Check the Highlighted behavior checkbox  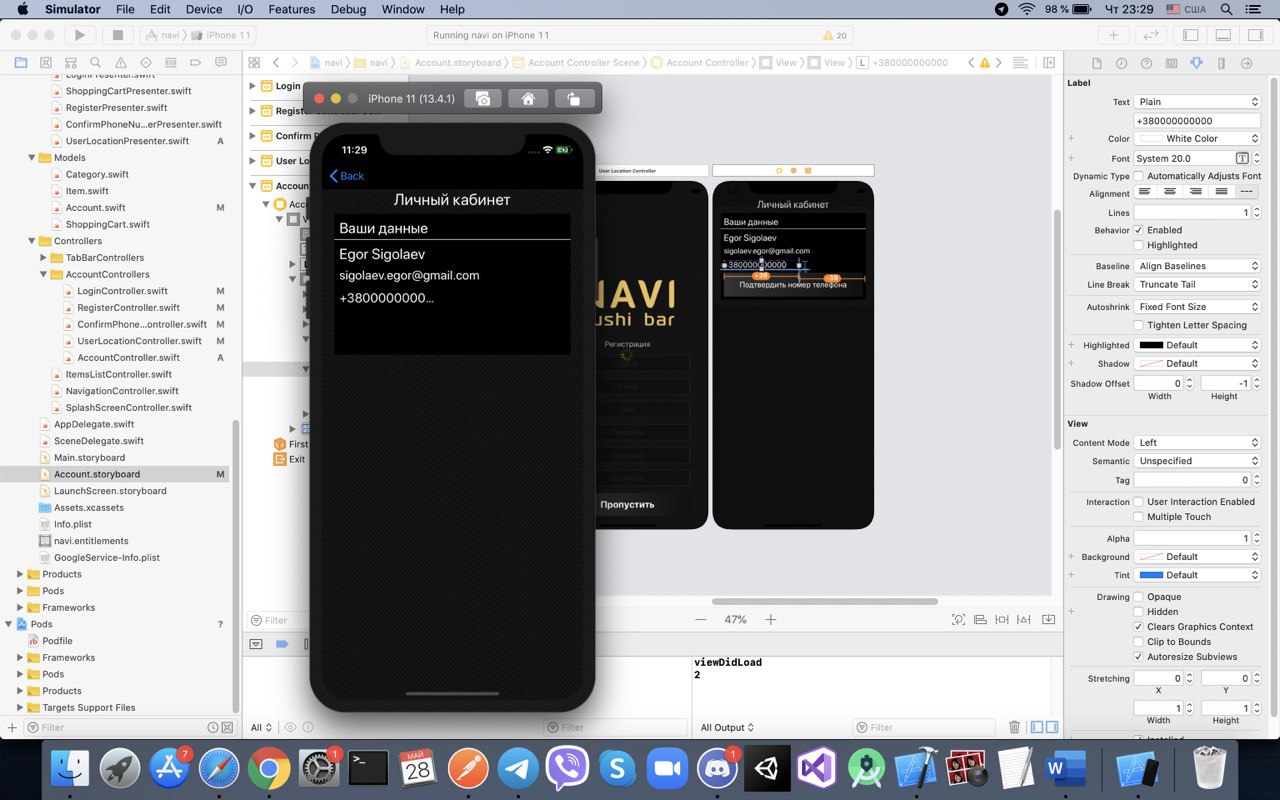[1138, 245]
